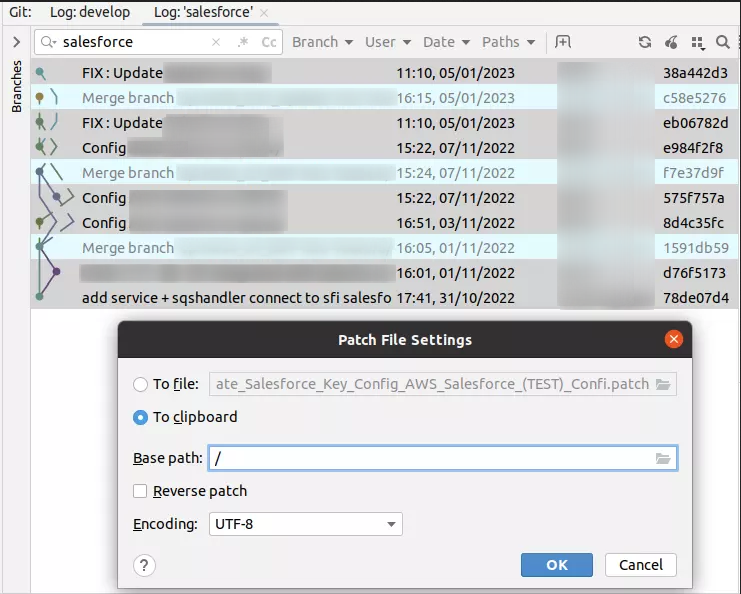Select commit d76f5173
741x594 pixels.
point(384,273)
